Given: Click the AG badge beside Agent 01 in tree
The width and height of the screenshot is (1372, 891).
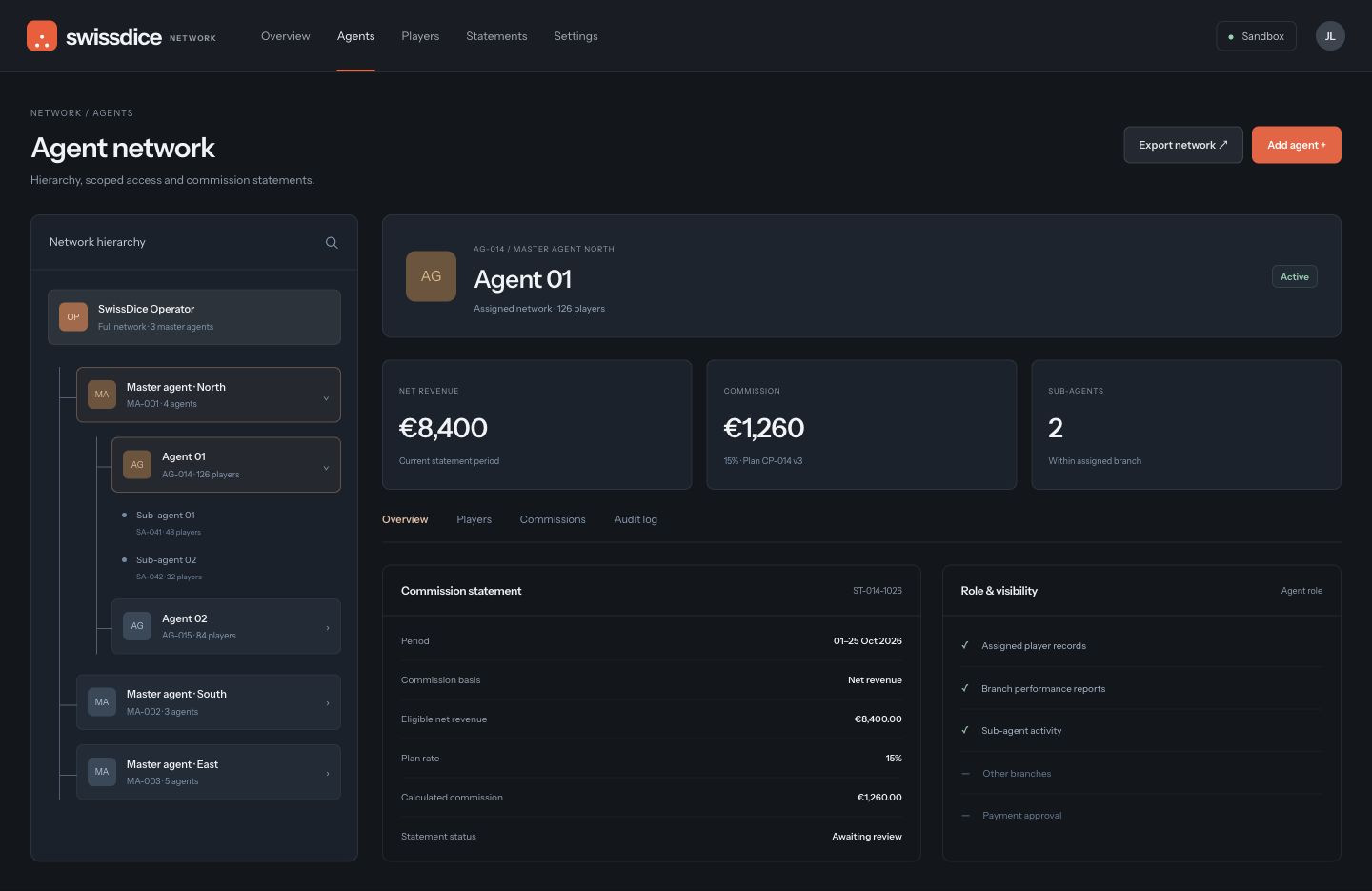Looking at the screenshot, I should coord(137,465).
